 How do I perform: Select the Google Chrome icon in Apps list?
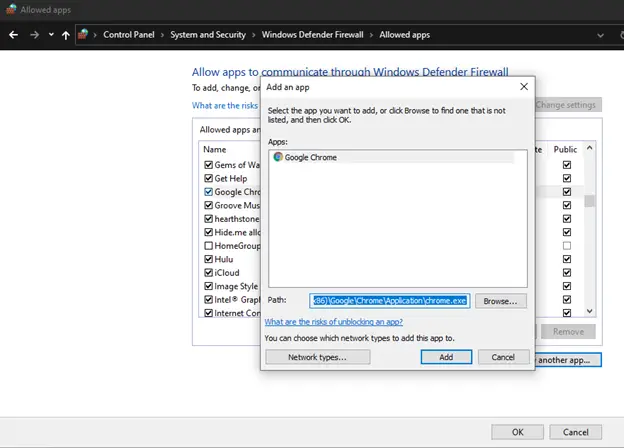coord(278,157)
